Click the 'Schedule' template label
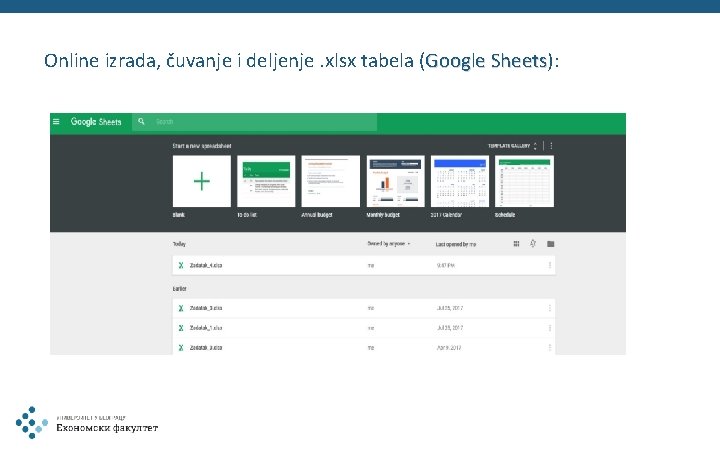Screen dimensions: 720x450 click(x=505, y=215)
